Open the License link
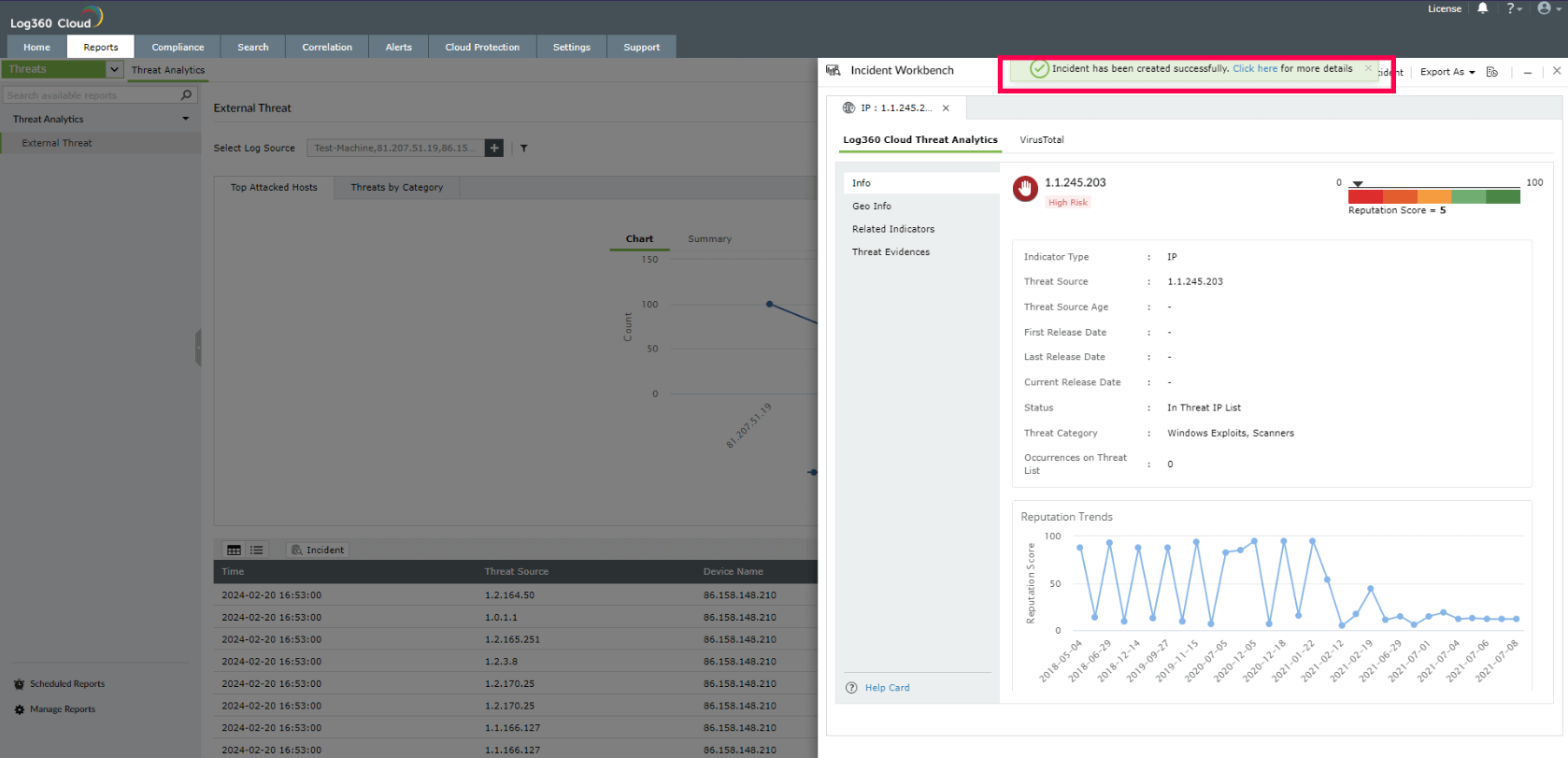The image size is (1568, 758). 1444,8
